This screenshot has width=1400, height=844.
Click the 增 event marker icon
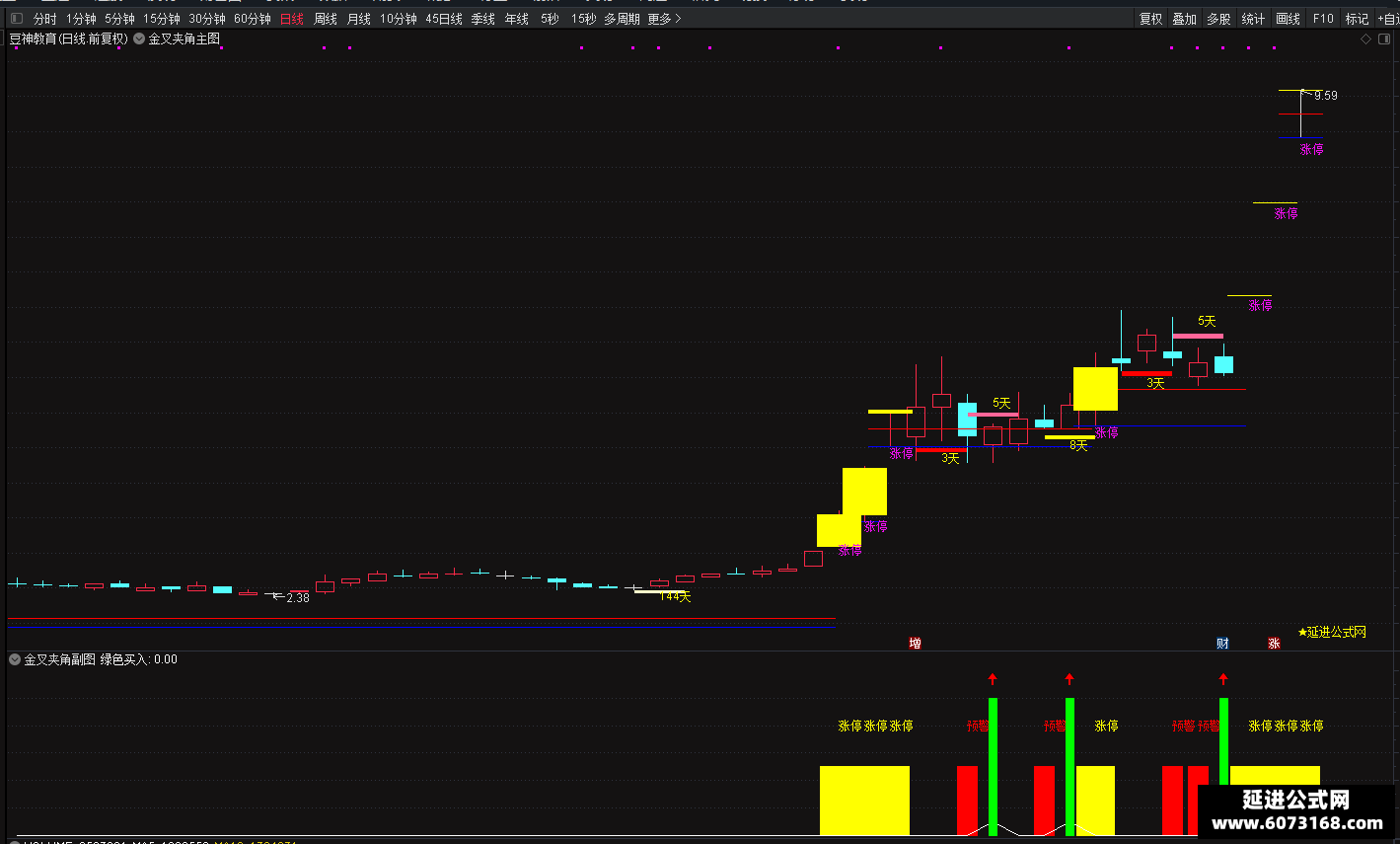click(x=915, y=644)
